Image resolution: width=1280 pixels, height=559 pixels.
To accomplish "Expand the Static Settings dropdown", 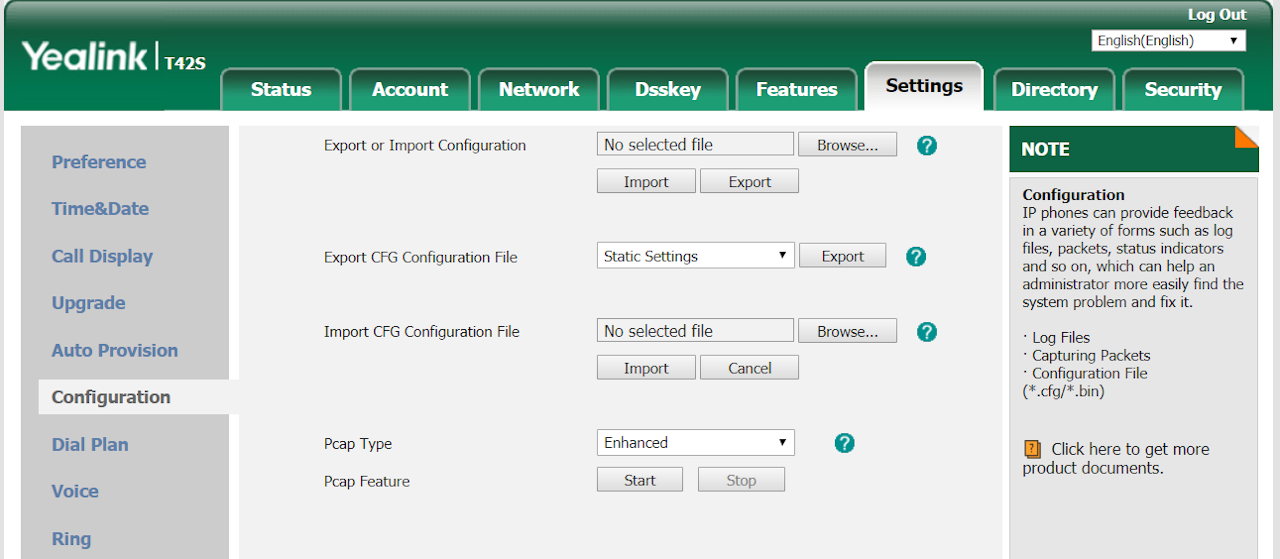I will (695, 256).
